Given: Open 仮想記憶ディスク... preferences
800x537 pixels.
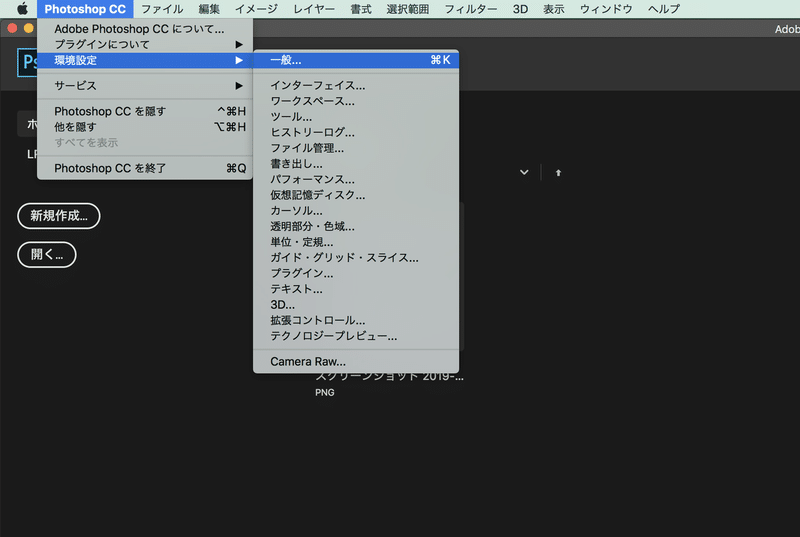Looking at the screenshot, I should [356, 195].
